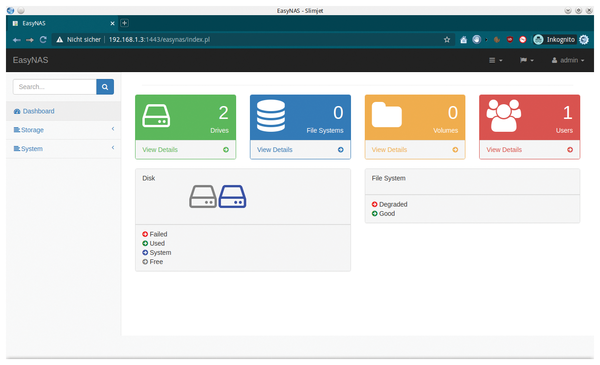Open the Dashboard sidebar item
600x365 pixels.
coord(64,111)
